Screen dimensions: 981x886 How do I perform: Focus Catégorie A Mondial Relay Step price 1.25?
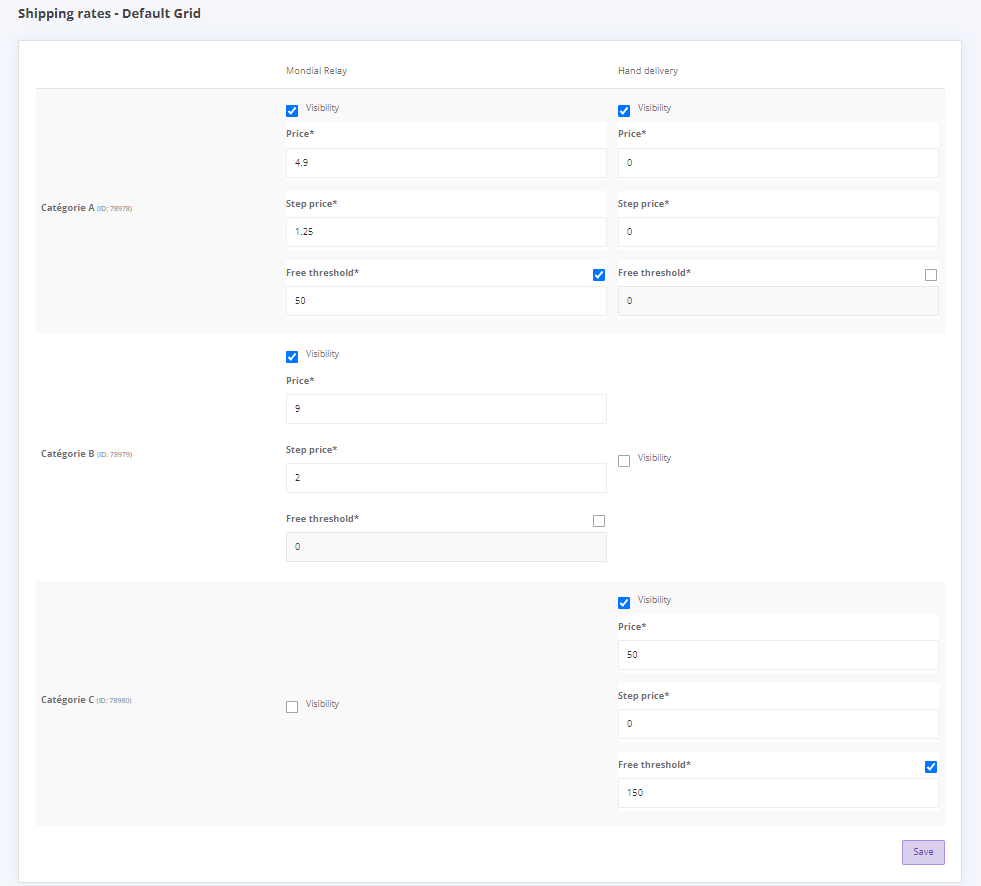point(446,232)
